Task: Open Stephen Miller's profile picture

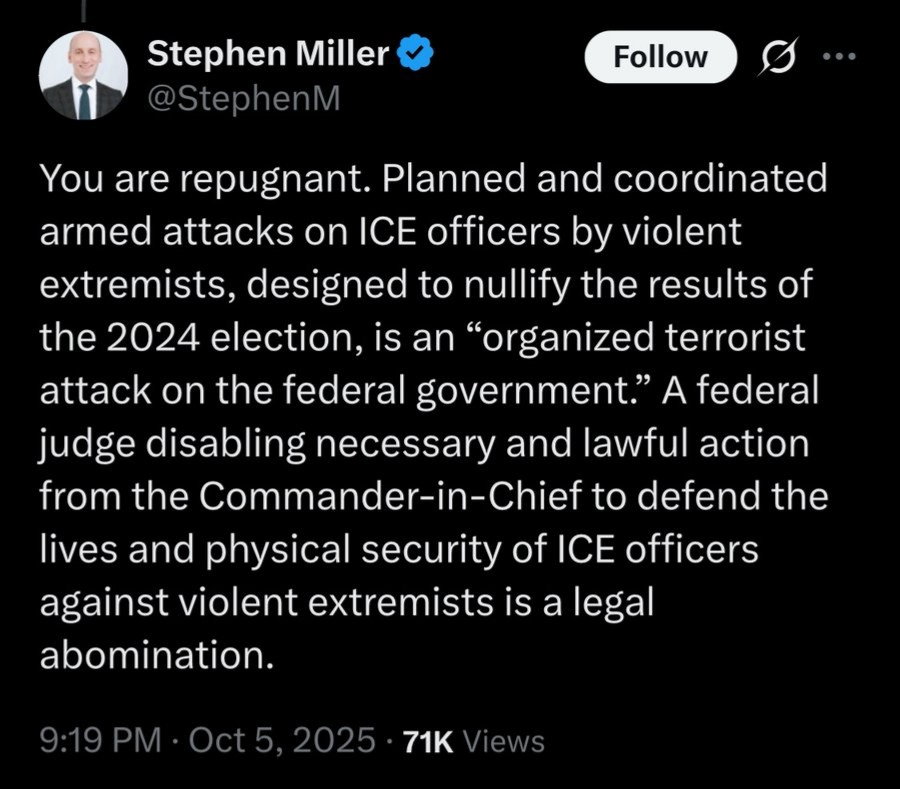Action: pos(83,76)
